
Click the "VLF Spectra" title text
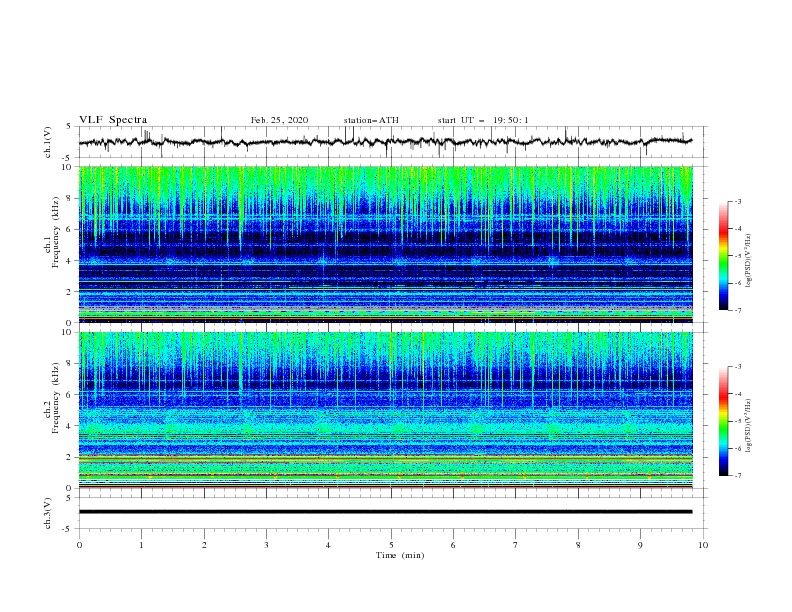[x=113, y=120]
